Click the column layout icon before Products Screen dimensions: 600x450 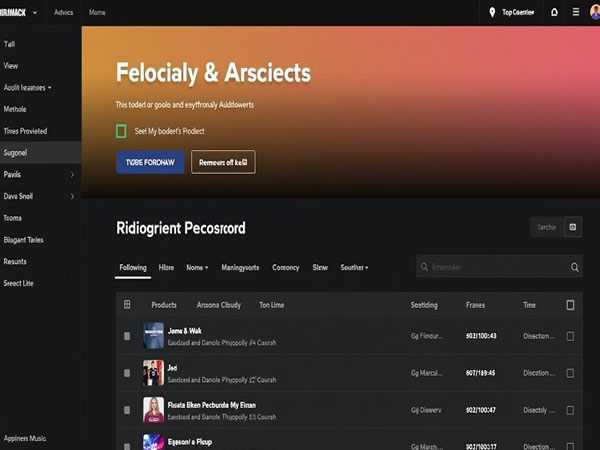pos(127,305)
